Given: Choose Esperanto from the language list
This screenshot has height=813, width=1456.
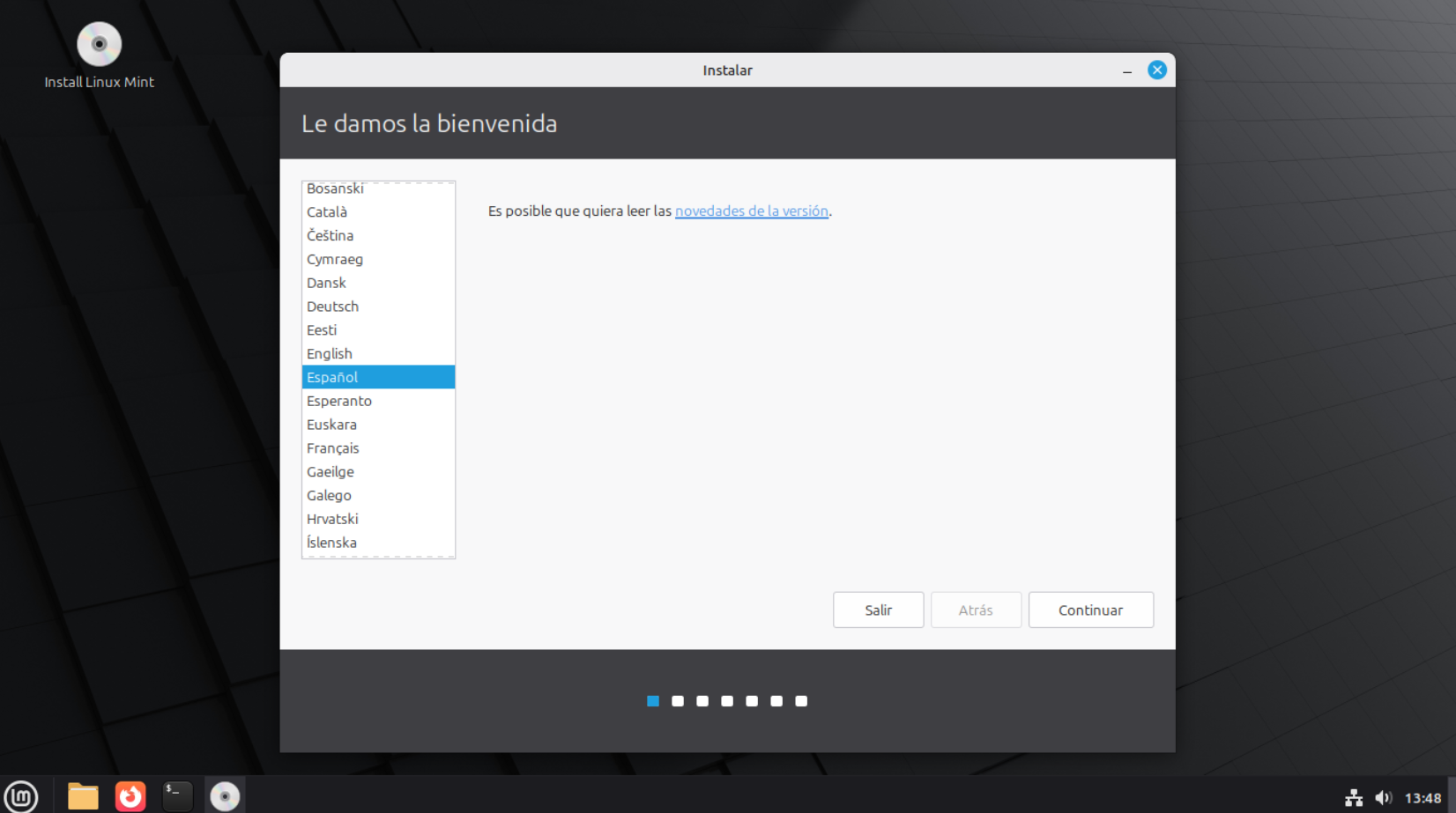Looking at the screenshot, I should (339, 401).
